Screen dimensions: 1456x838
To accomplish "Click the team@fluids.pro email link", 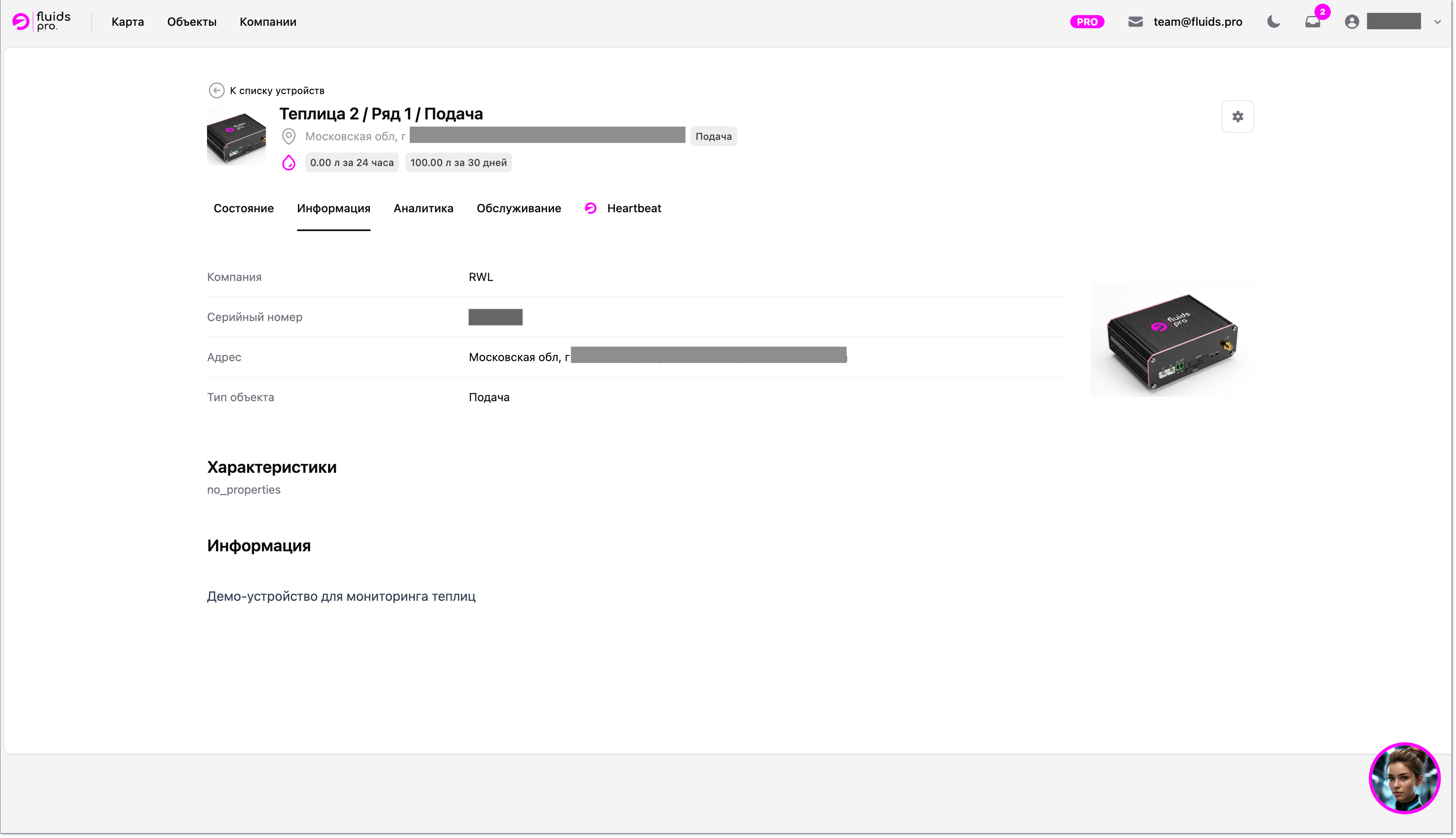I will (x=1197, y=22).
